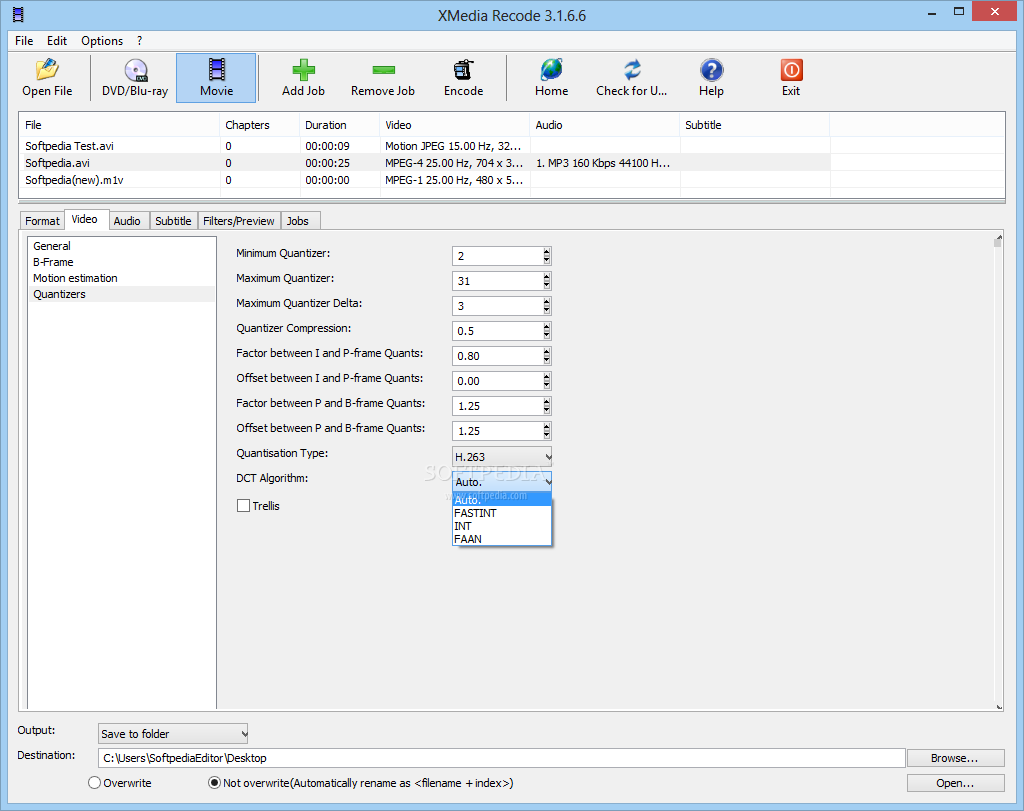This screenshot has width=1024, height=811.
Task: Enable the Trellis checkbox
Action: pyautogui.click(x=244, y=505)
